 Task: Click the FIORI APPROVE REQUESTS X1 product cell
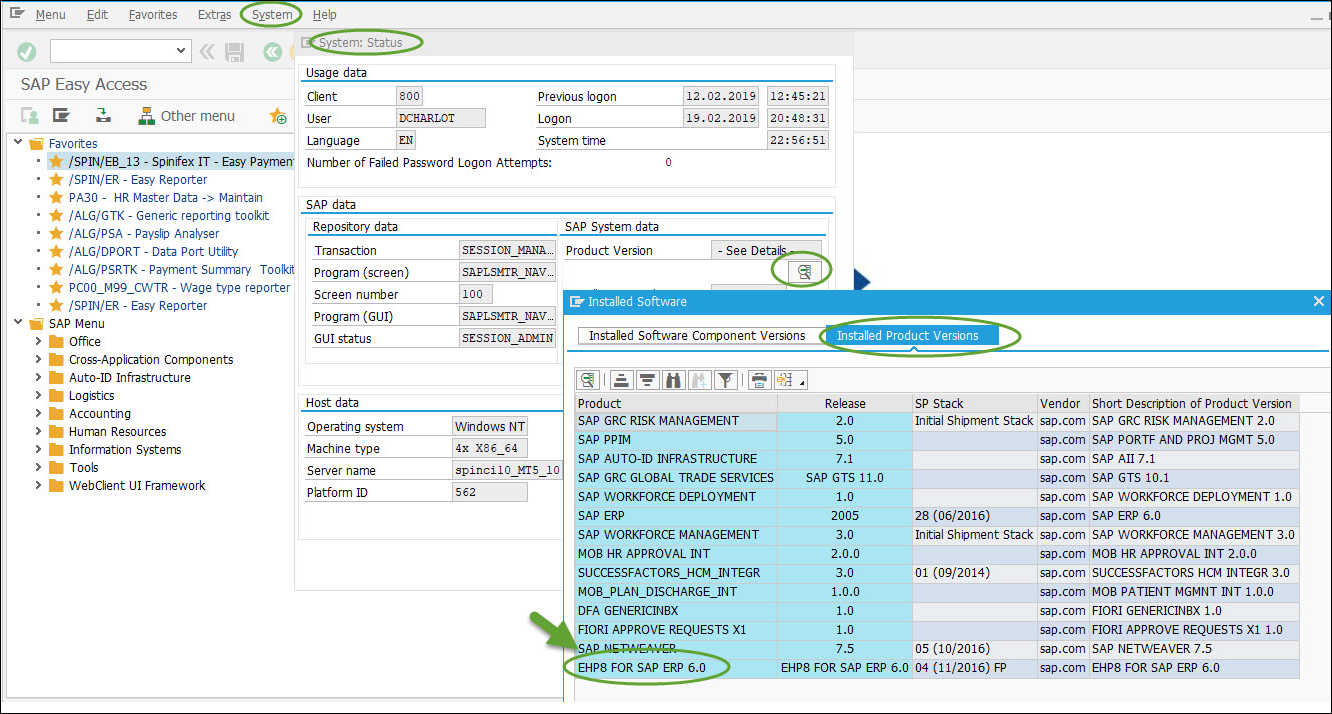[676, 630]
